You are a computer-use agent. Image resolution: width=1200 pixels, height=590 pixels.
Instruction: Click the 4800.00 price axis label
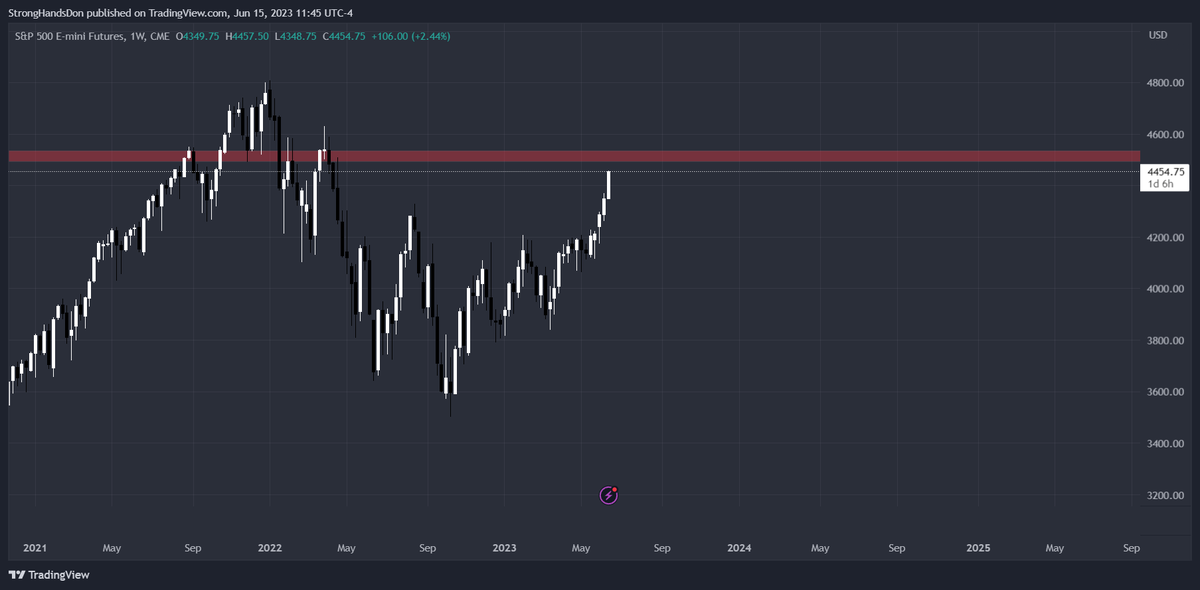tap(1166, 83)
